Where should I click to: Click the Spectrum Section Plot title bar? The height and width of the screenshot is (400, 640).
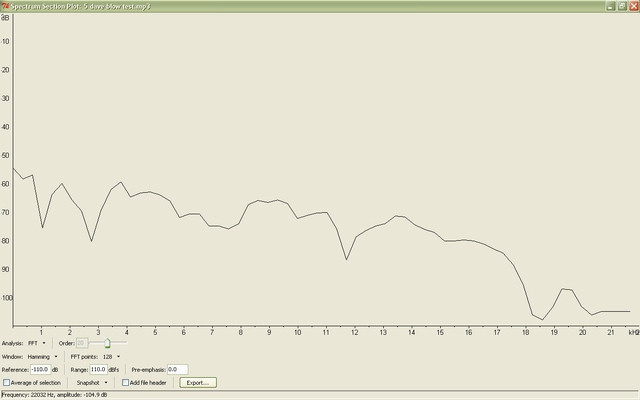tap(300, 5)
